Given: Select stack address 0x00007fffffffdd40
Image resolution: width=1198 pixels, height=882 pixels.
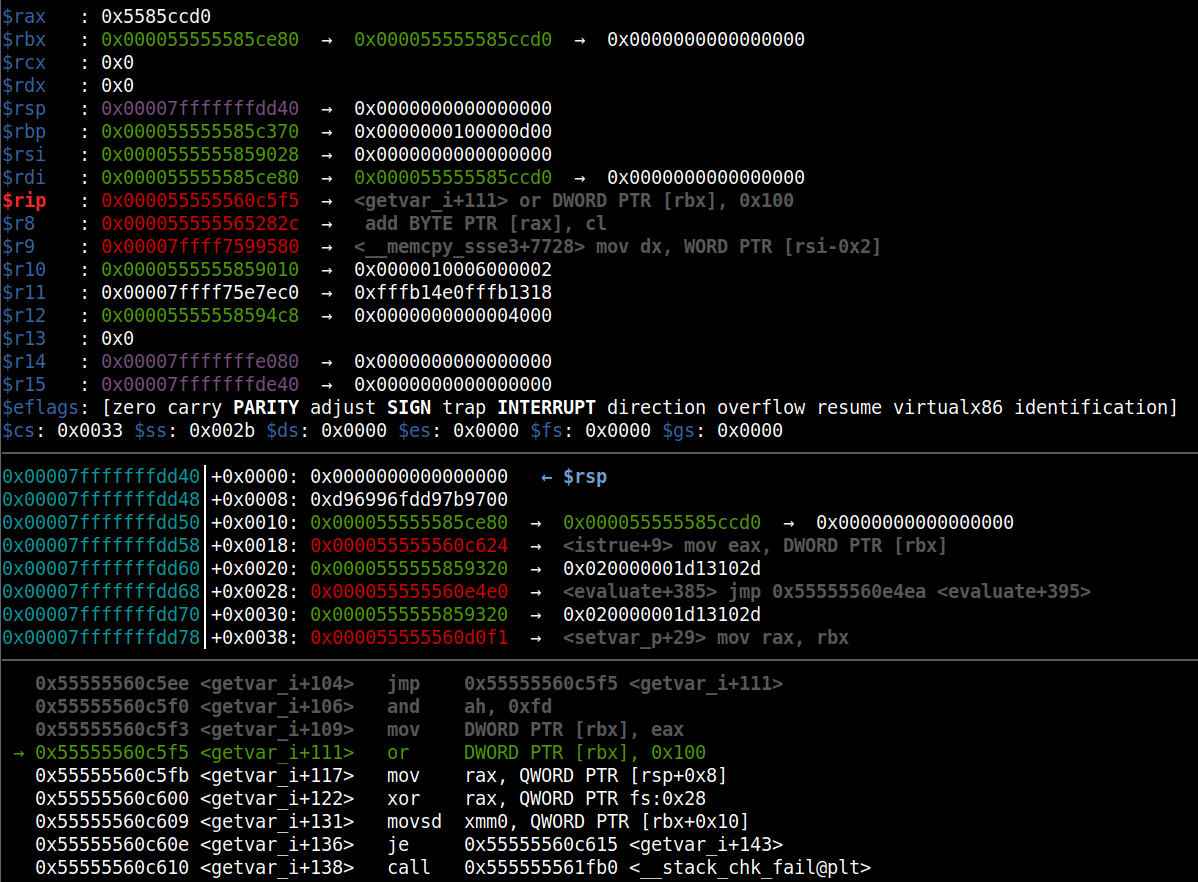Looking at the screenshot, I should pos(101,476).
